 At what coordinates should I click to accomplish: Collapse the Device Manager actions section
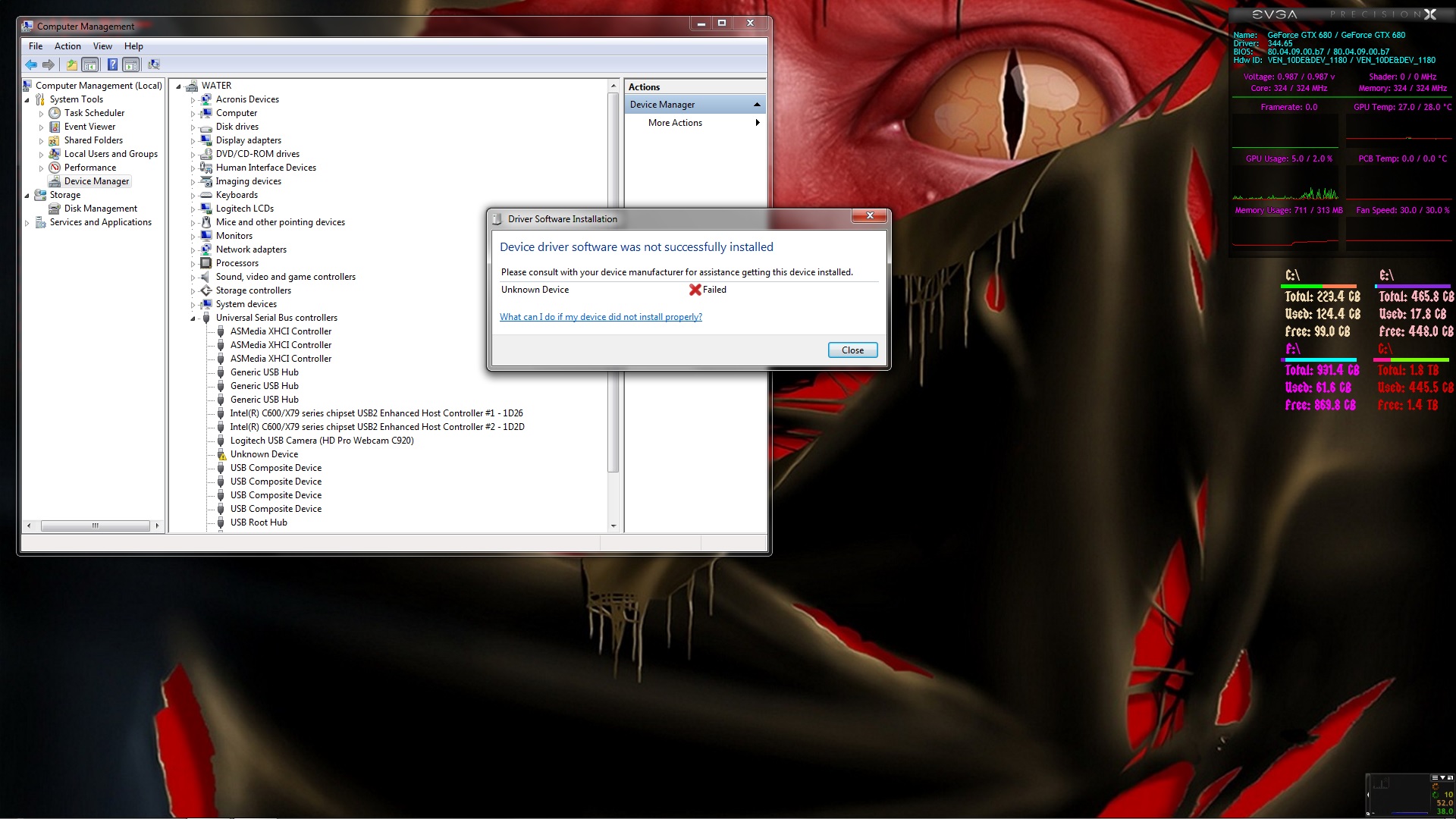tap(756, 105)
